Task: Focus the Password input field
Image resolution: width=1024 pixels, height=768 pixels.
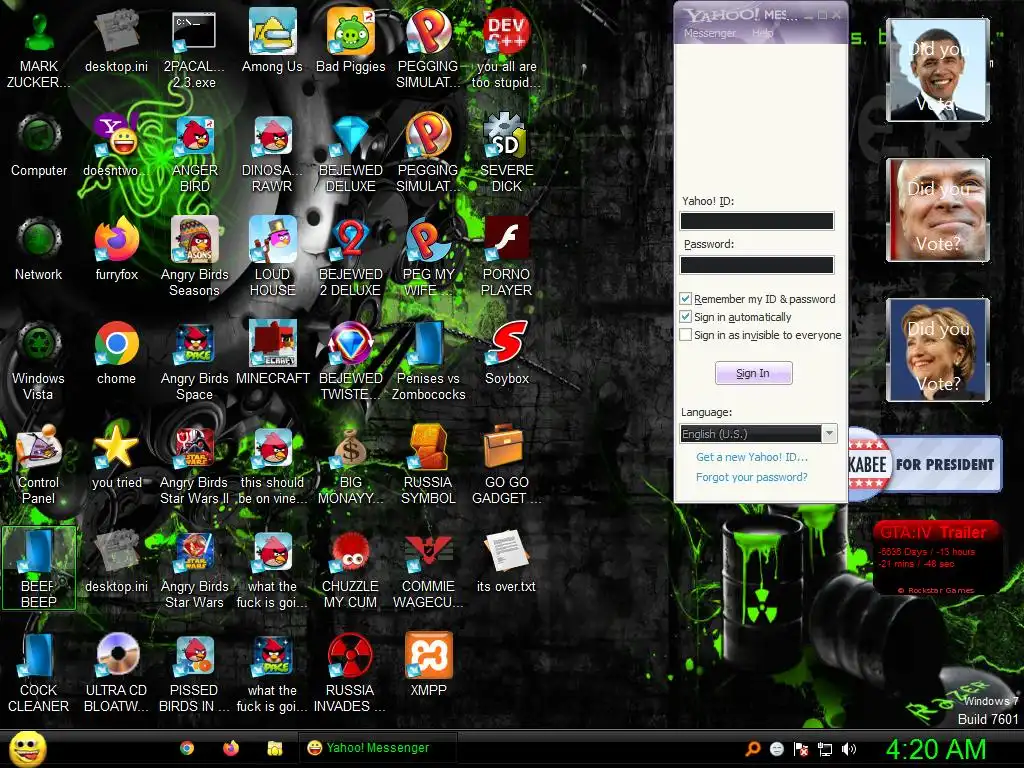Action: click(x=757, y=264)
